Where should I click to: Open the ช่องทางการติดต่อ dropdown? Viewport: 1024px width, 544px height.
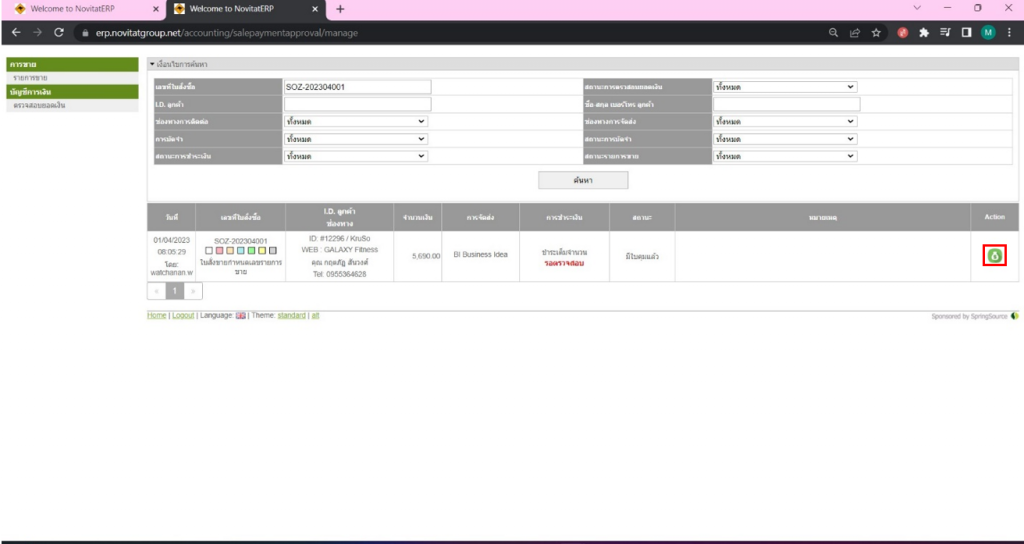(x=355, y=121)
